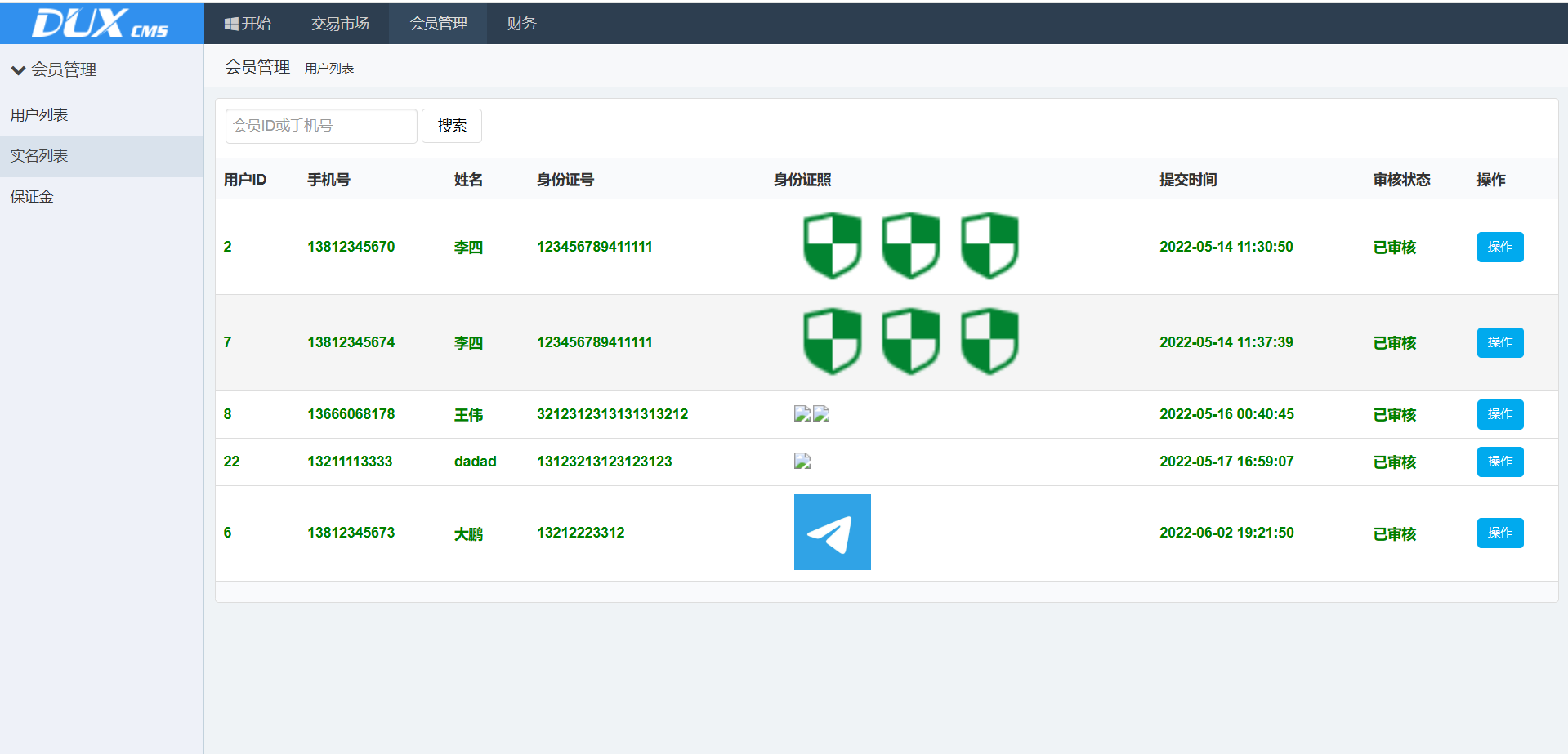The width and height of the screenshot is (1568, 754).
Task: Open the 开始 menu with Windows icon
Action: pos(248,24)
